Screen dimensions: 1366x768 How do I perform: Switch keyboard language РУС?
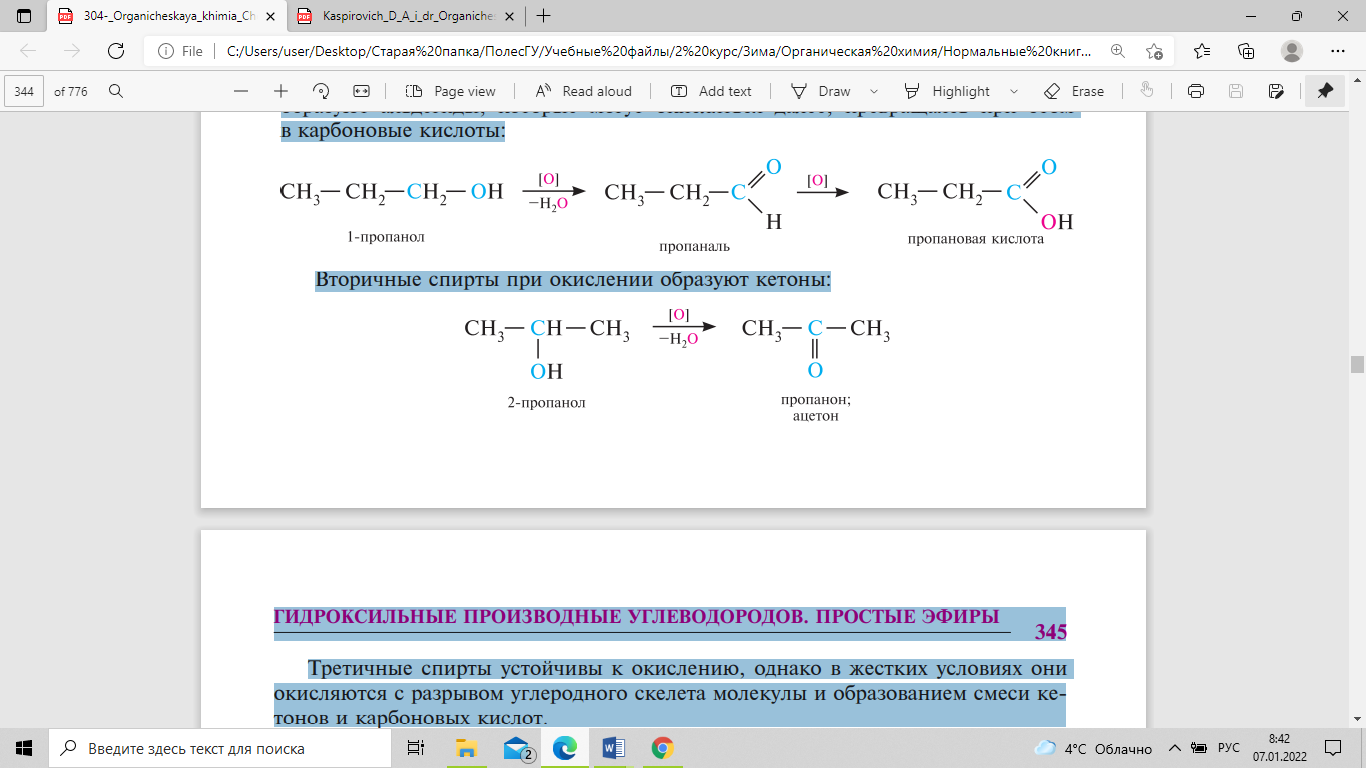click(1229, 748)
